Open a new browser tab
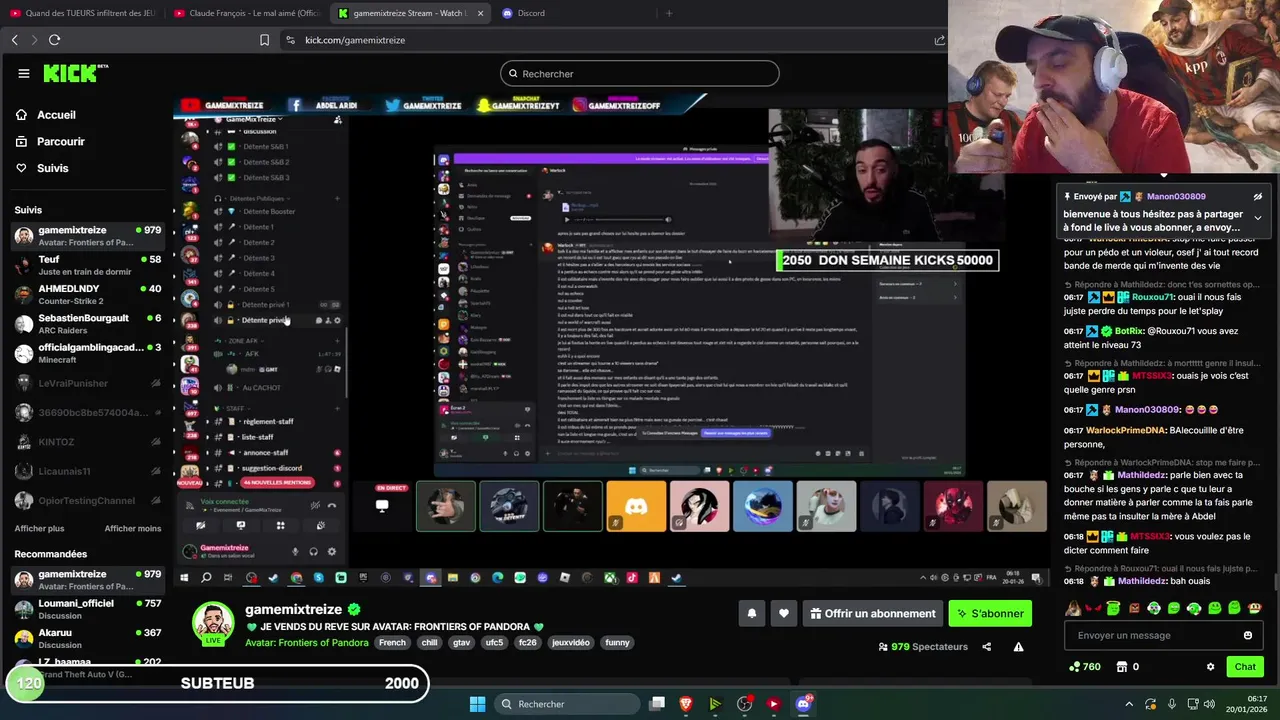1280x720 pixels. [669, 13]
